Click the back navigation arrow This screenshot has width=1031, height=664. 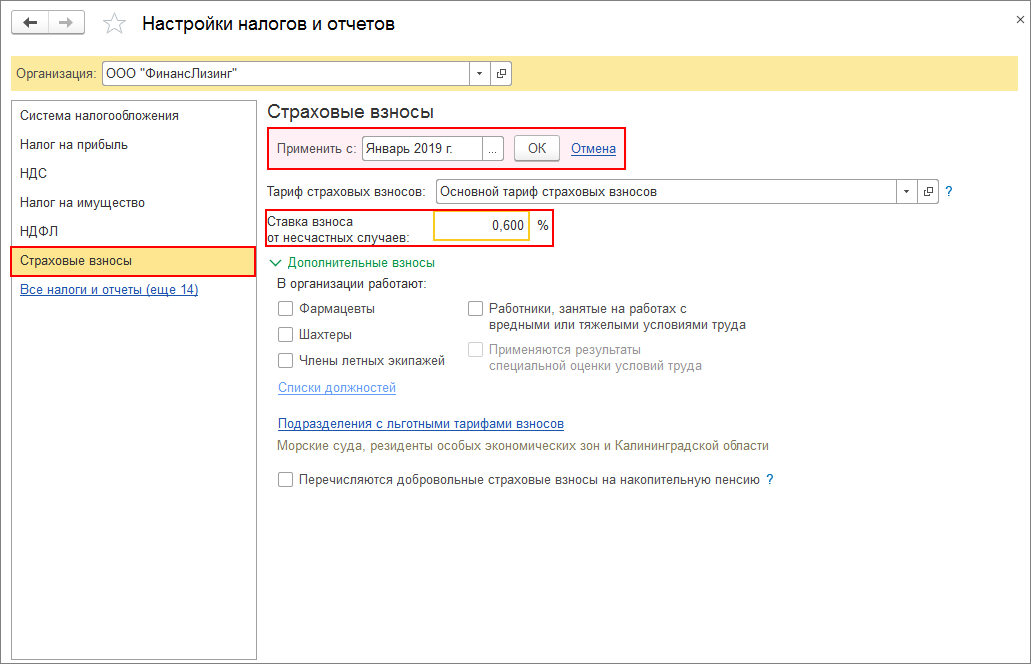coord(30,23)
